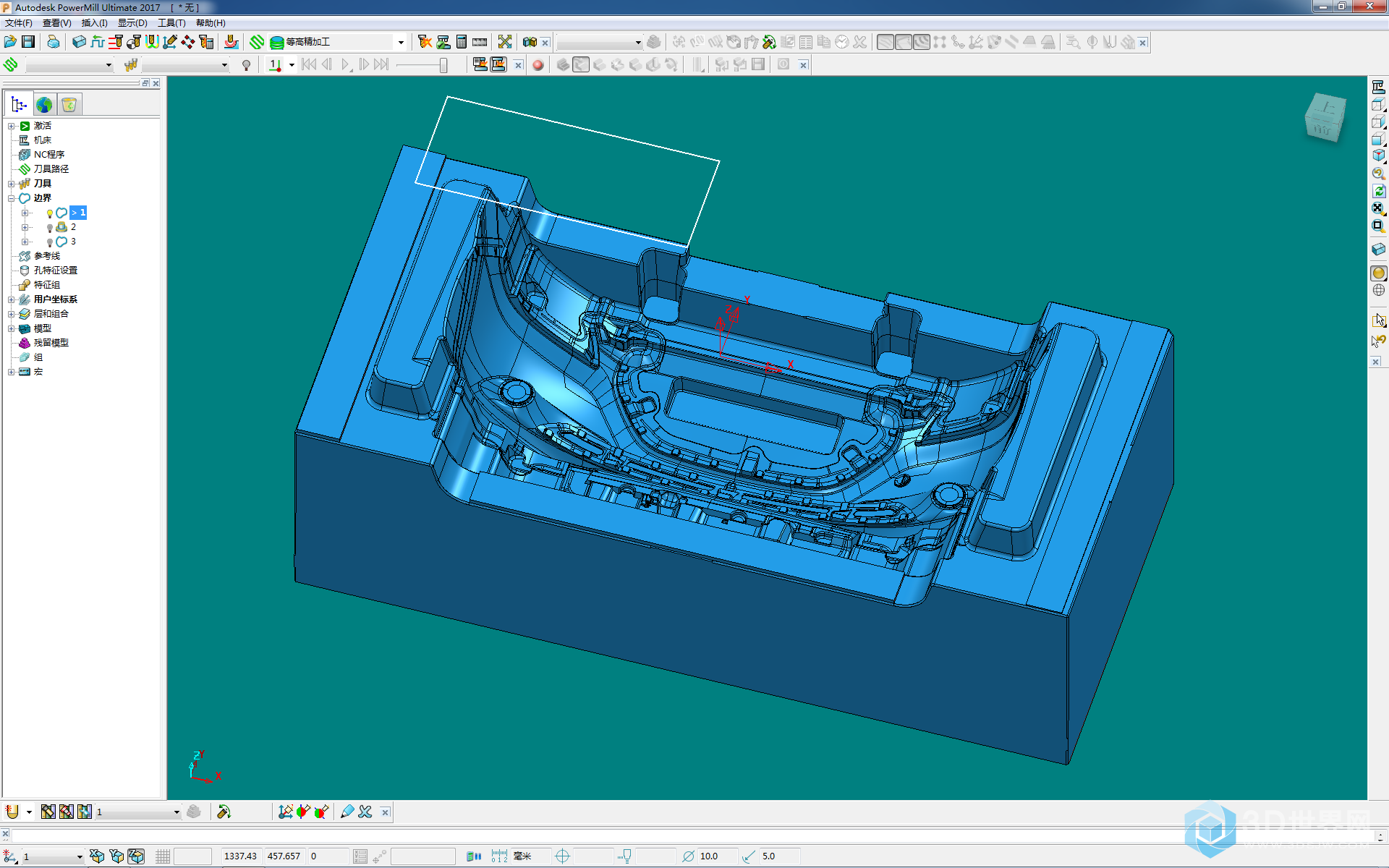
Task: Open the 查看(V) menu
Action: pos(57,23)
